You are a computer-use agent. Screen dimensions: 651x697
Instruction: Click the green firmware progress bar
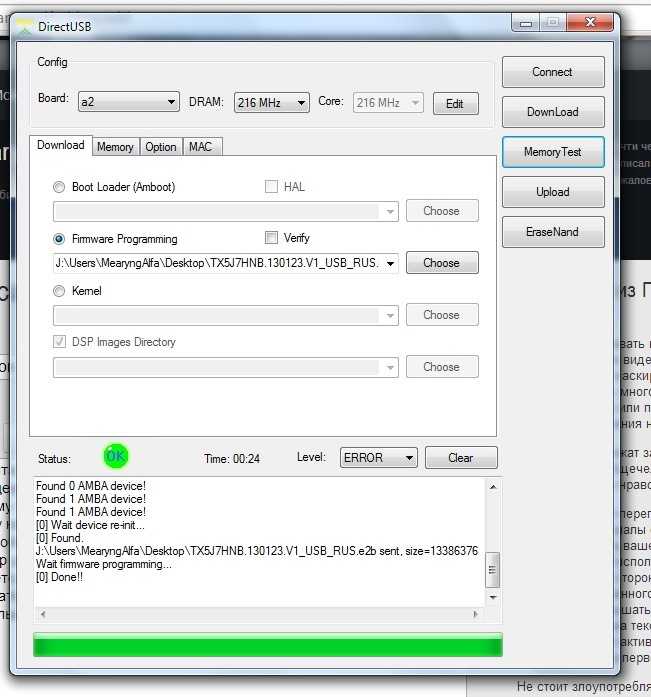[x=268, y=645]
